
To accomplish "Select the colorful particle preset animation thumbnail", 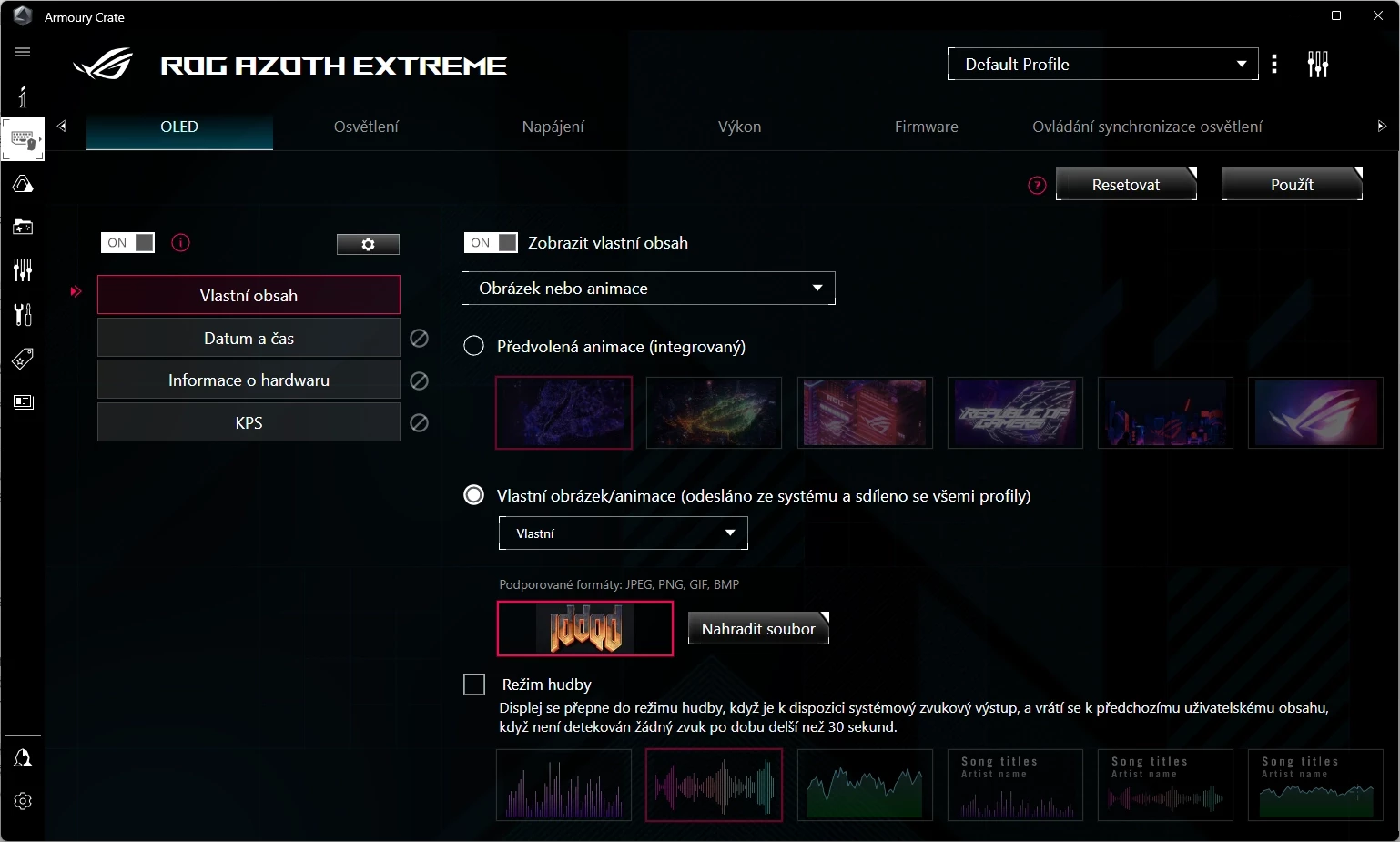I will pyautogui.click(x=714, y=412).
